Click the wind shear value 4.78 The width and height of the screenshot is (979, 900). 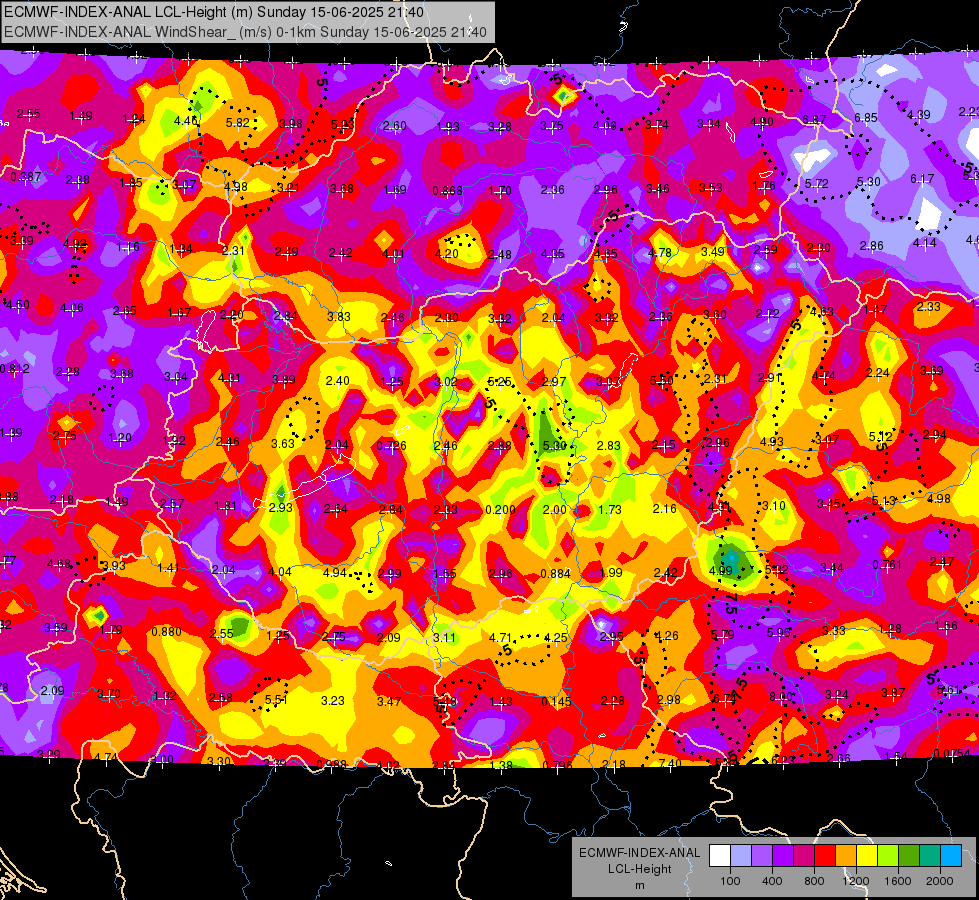(x=660, y=252)
